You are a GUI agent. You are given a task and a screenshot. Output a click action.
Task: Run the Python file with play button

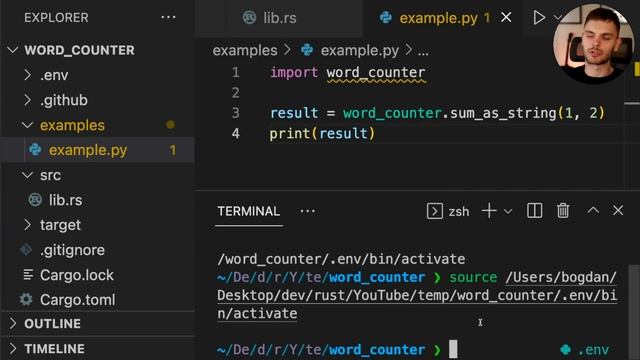[539, 18]
